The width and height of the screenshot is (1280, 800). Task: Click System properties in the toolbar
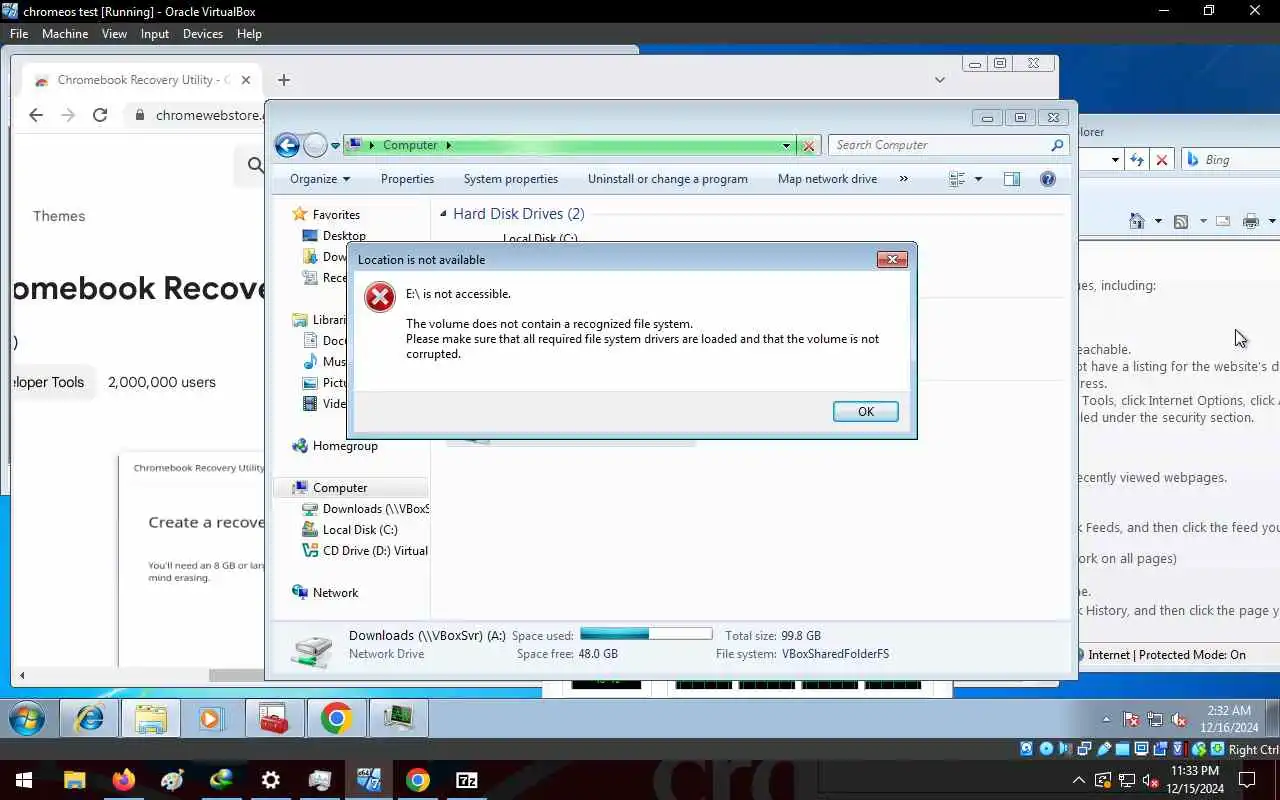pyautogui.click(x=511, y=179)
